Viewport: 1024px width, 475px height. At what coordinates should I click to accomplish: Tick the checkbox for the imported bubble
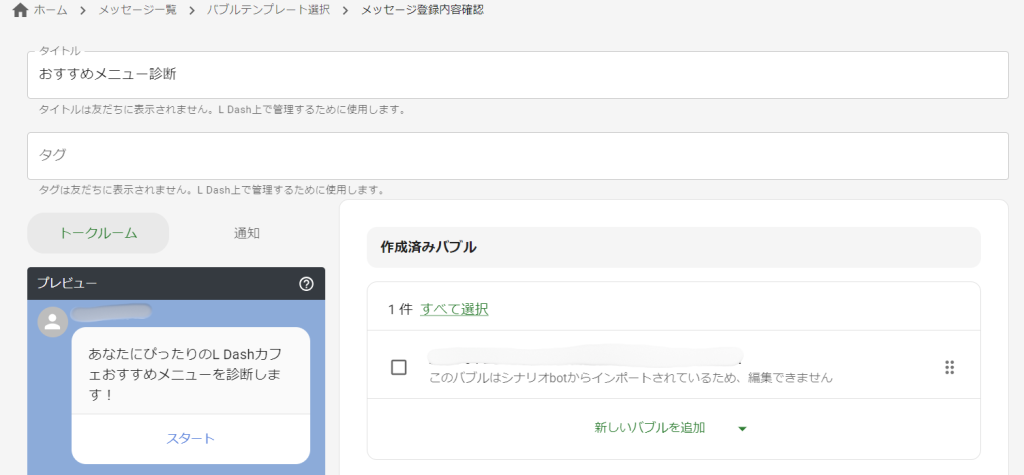pyautogui.click(x=399, y=367)
